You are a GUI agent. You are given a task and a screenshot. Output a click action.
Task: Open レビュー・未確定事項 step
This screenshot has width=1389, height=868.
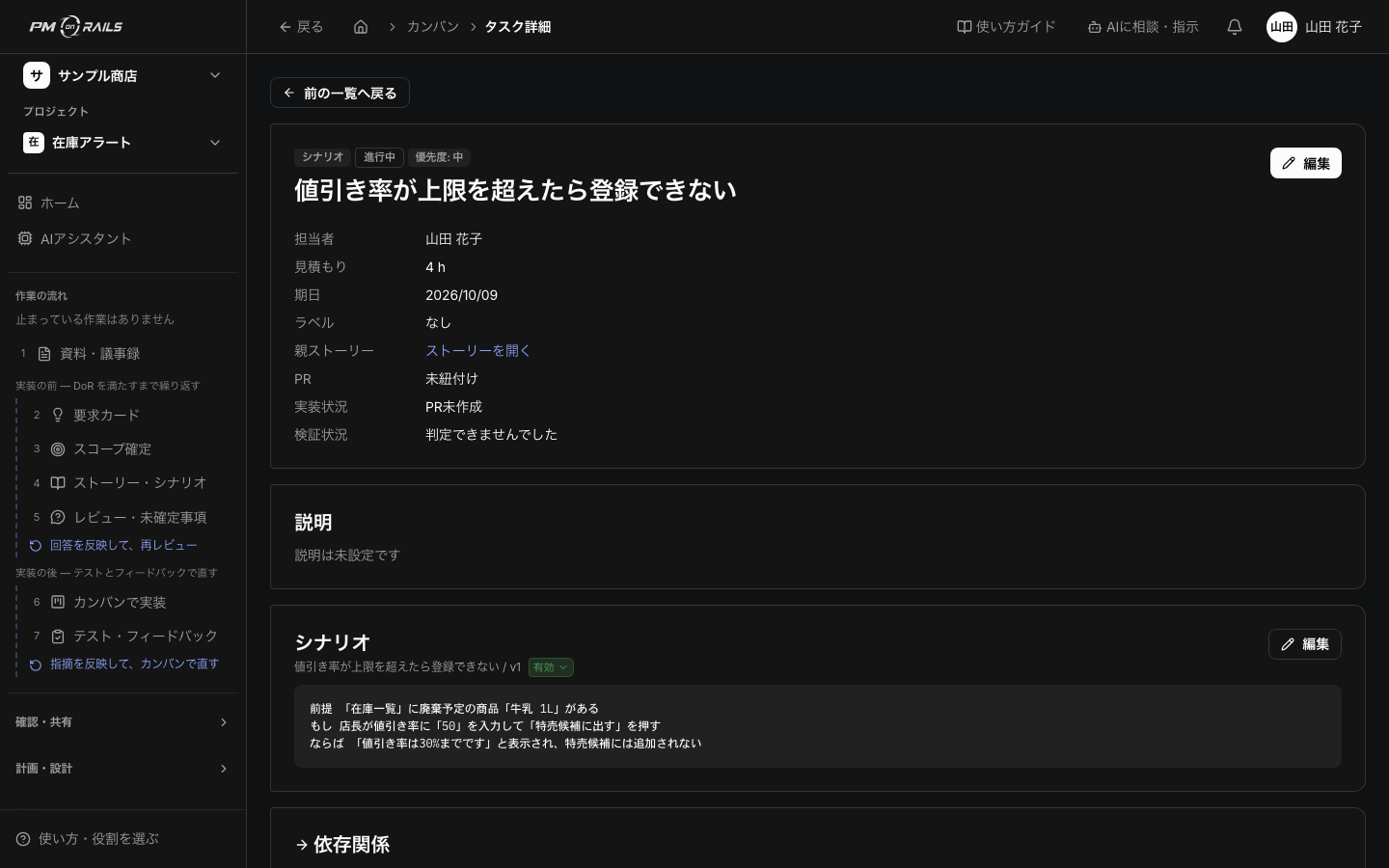[129, 517]
